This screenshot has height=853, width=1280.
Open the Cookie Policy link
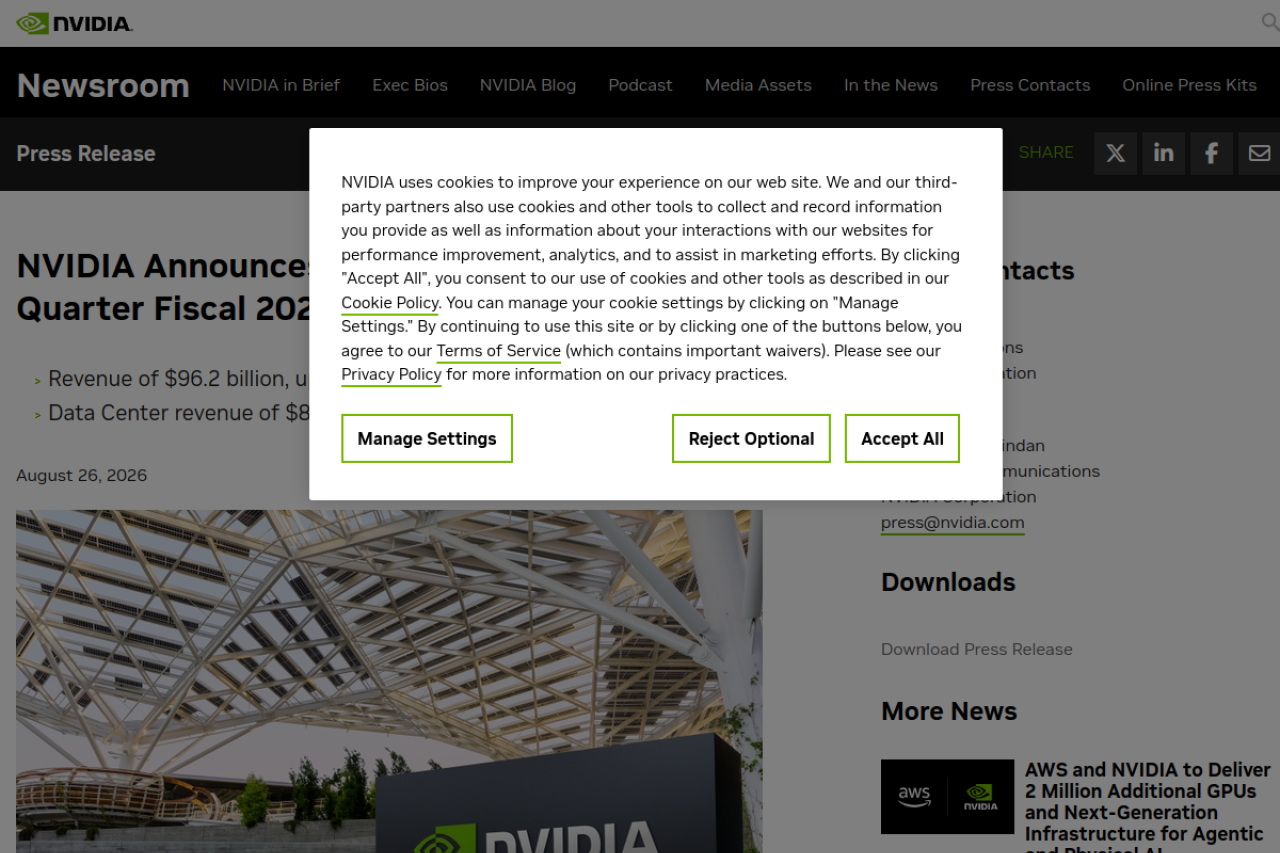click(x=390, y=303)
